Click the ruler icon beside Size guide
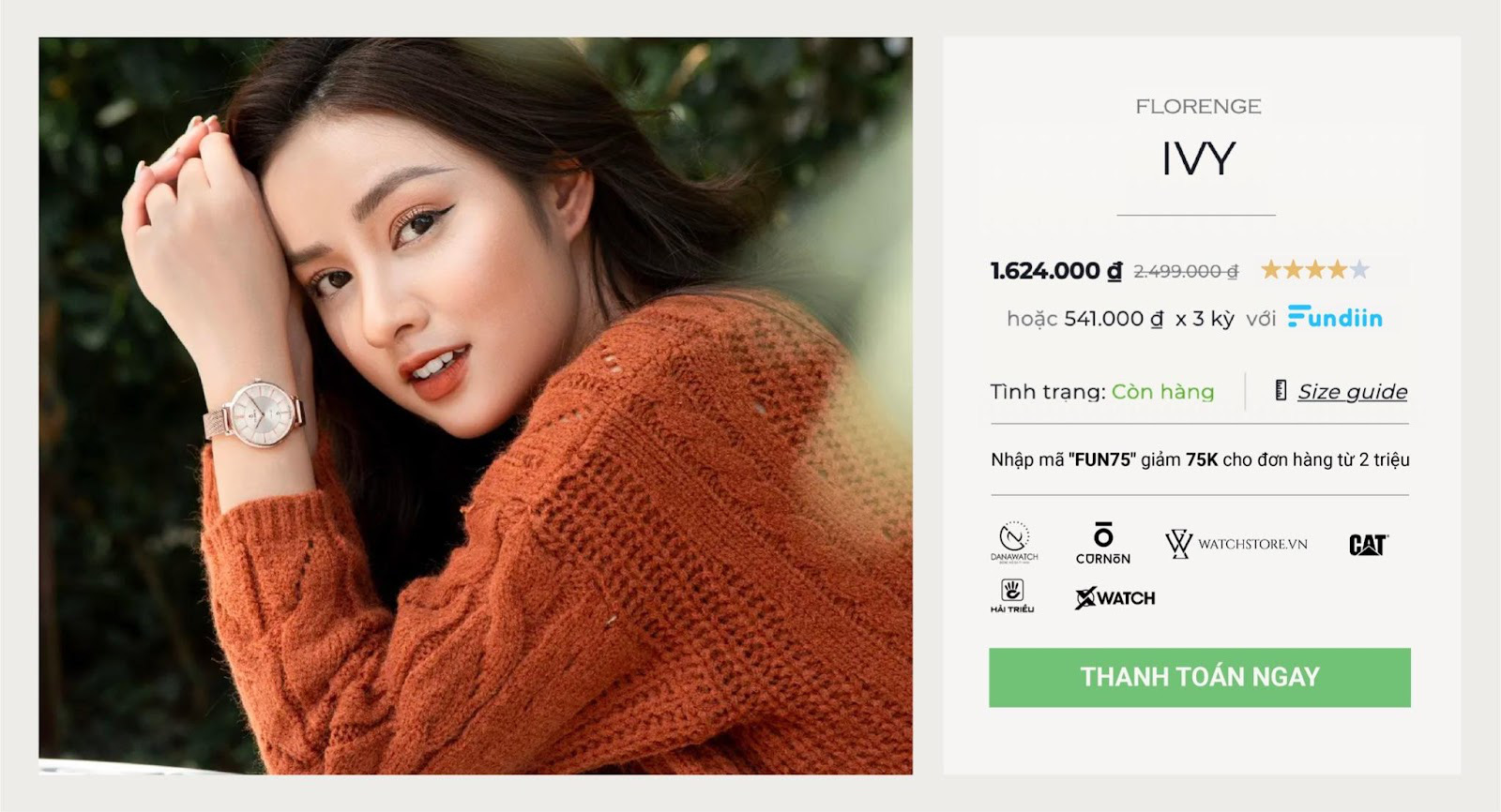 (x=1281, y=390)
